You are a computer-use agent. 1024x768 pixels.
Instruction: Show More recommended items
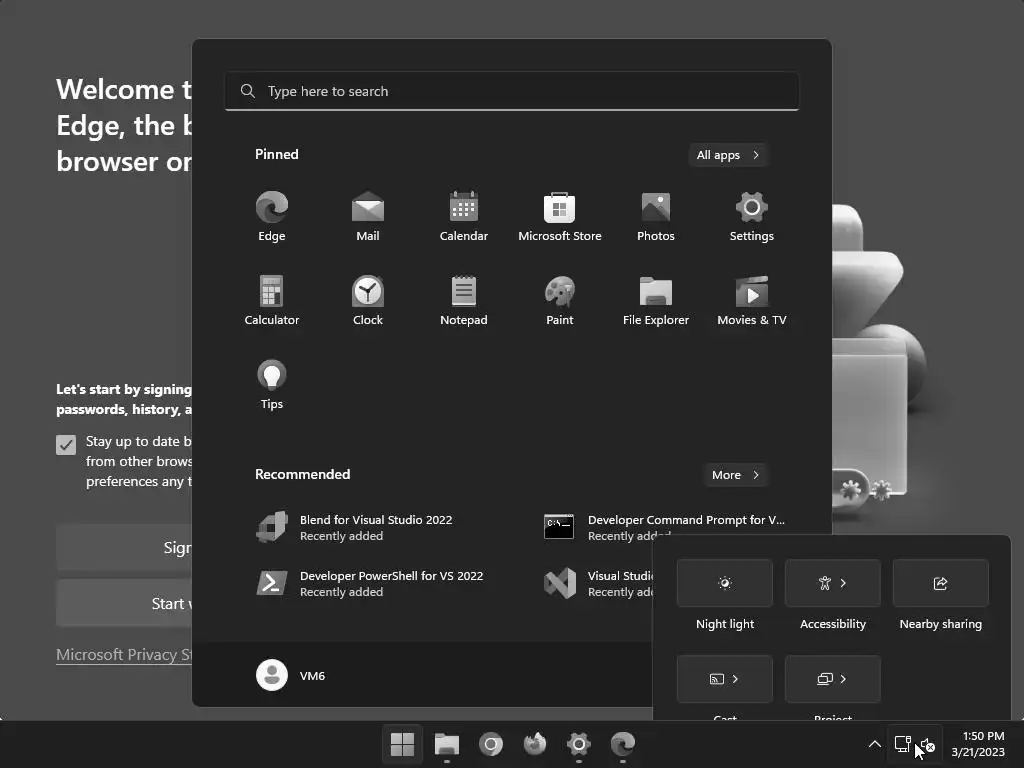pos(735,475)
